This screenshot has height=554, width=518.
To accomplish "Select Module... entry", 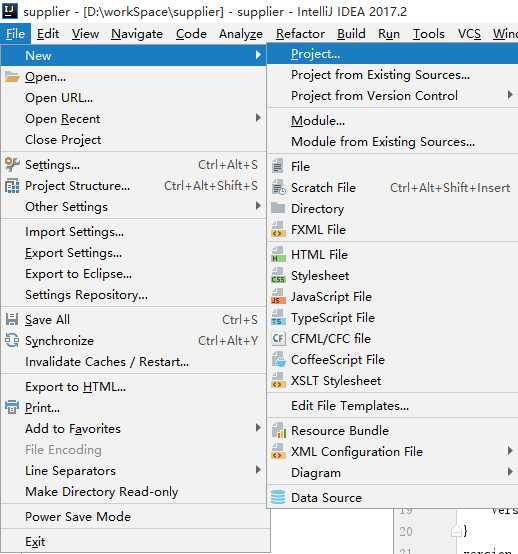I will point(392,121).
